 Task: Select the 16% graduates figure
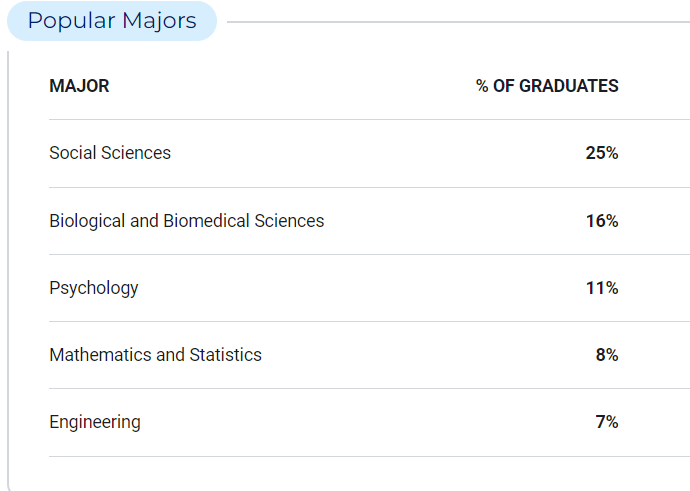602,221
